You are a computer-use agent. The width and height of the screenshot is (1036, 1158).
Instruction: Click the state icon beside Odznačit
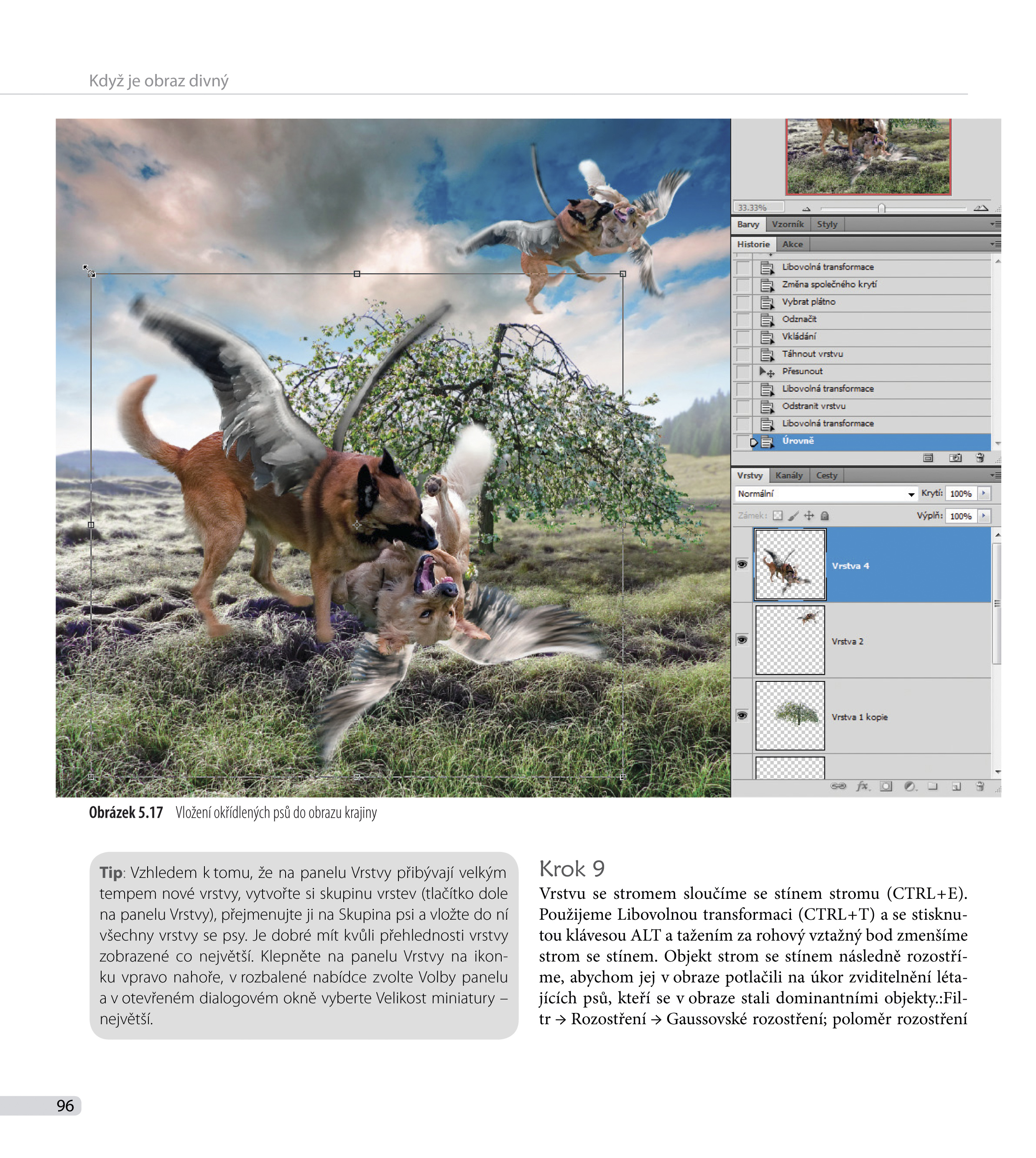pyautogui.click(x=767, y=319)
